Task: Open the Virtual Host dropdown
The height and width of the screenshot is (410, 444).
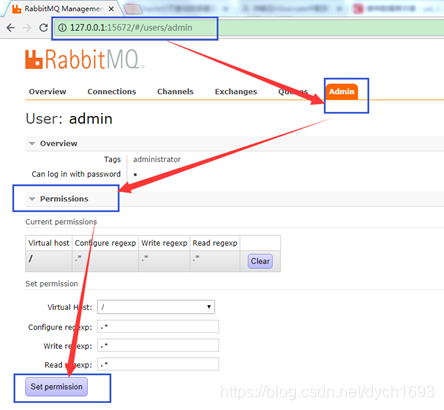Action: (x=156, y=307)
